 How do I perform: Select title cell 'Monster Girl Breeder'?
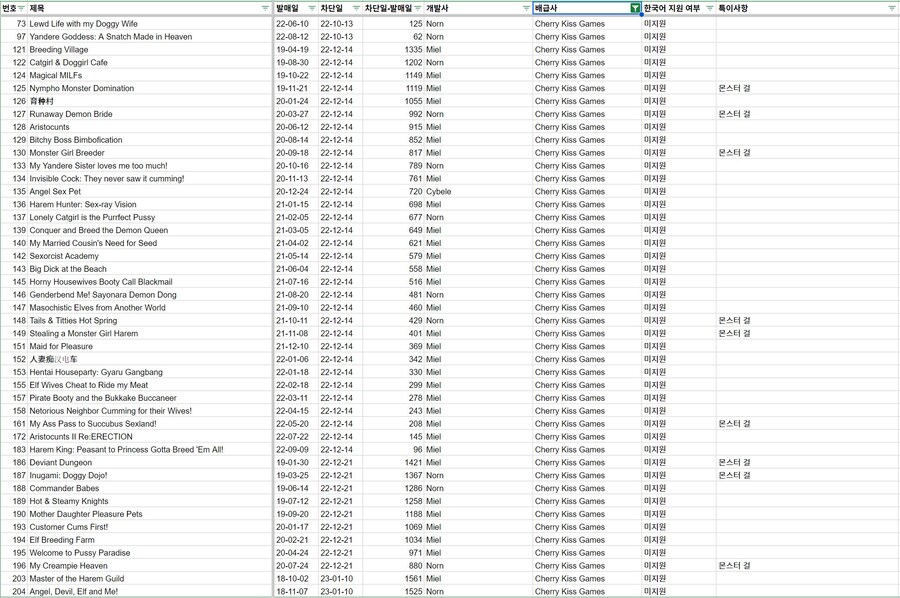(x=67, y=153)
